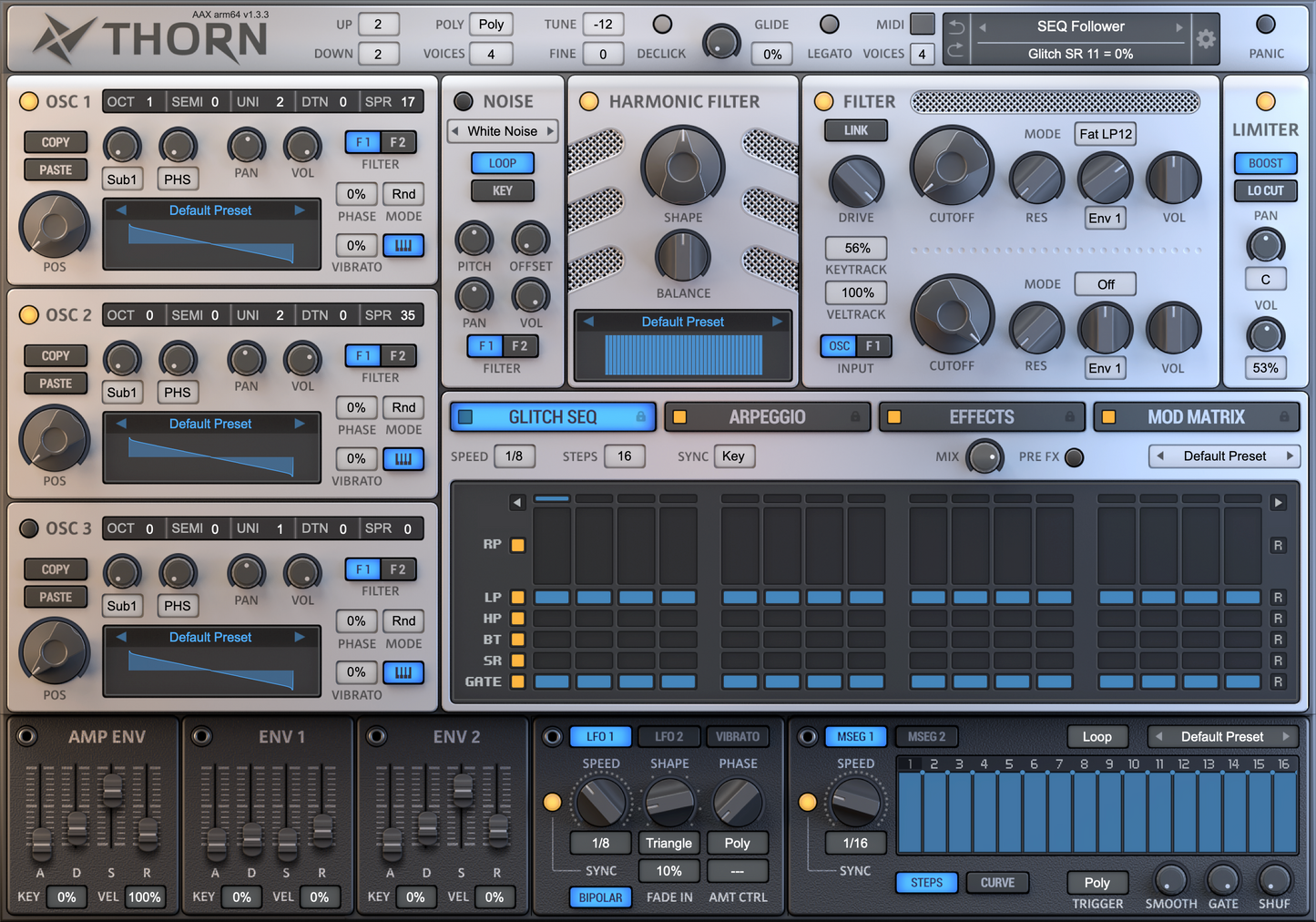Open LFO shape Triangle dropdown
Screen dimensions: 1316x922
(x=668, y=844)
